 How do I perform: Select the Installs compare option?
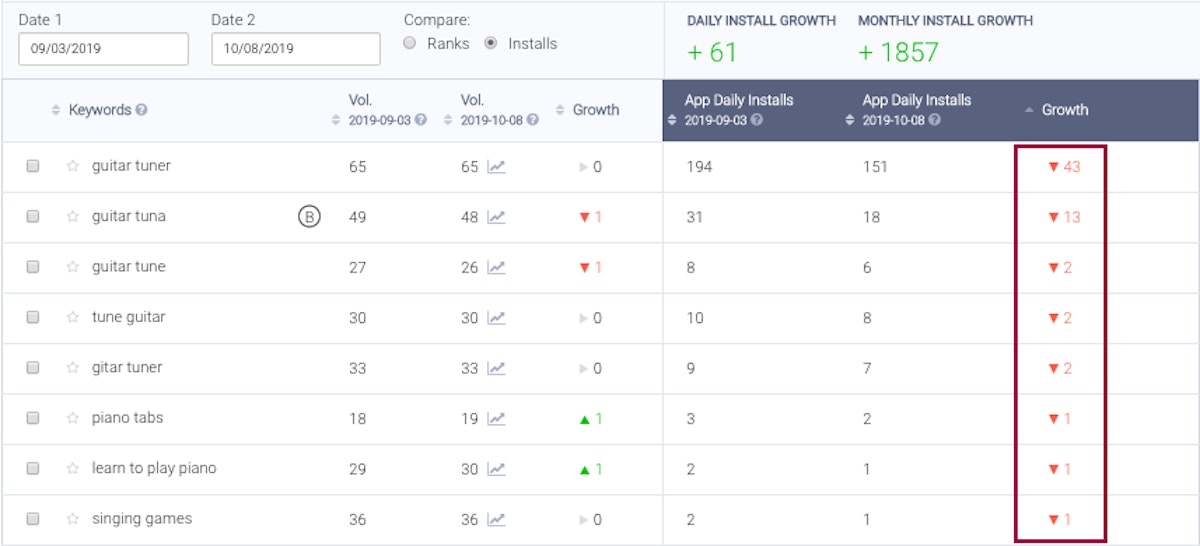(x=490, y=44)
